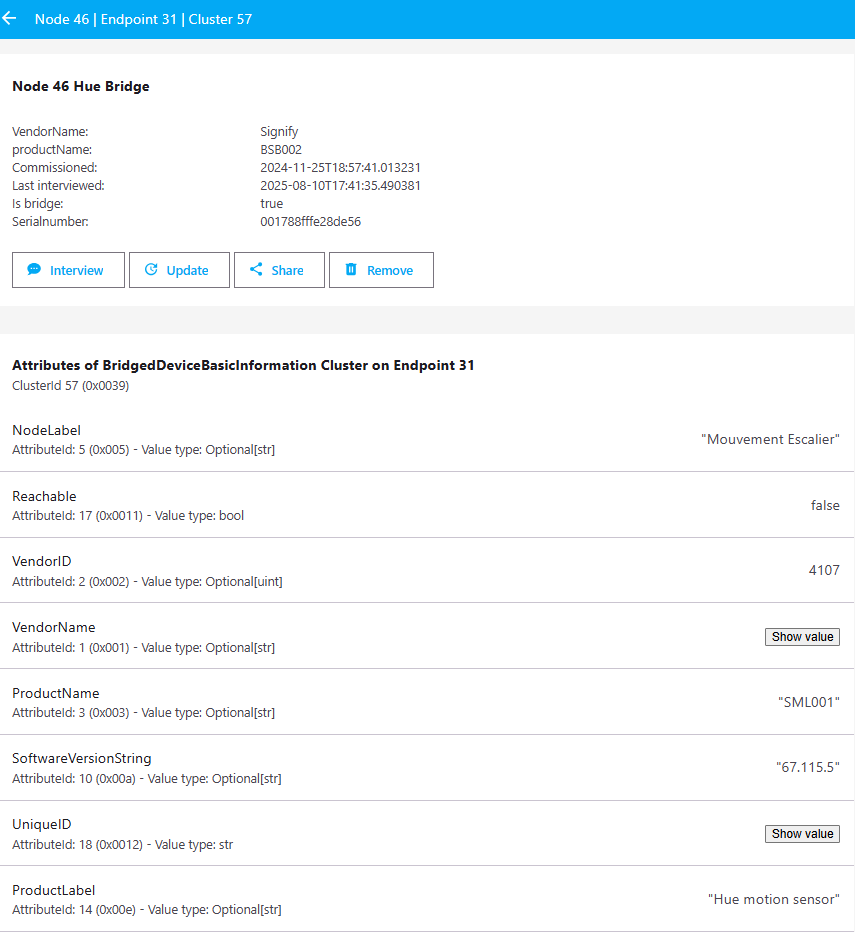
Task: Select the ProductName attribute name
Action: point(56,693)
